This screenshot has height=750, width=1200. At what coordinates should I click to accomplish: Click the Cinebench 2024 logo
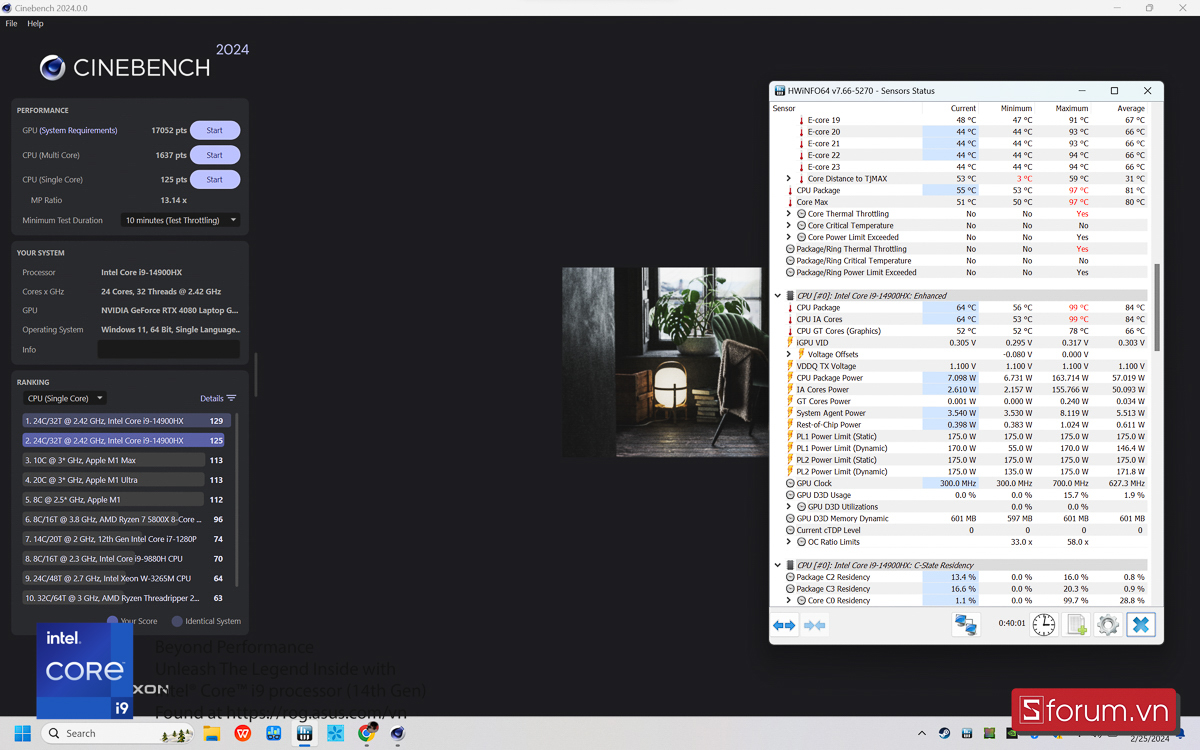144,63
